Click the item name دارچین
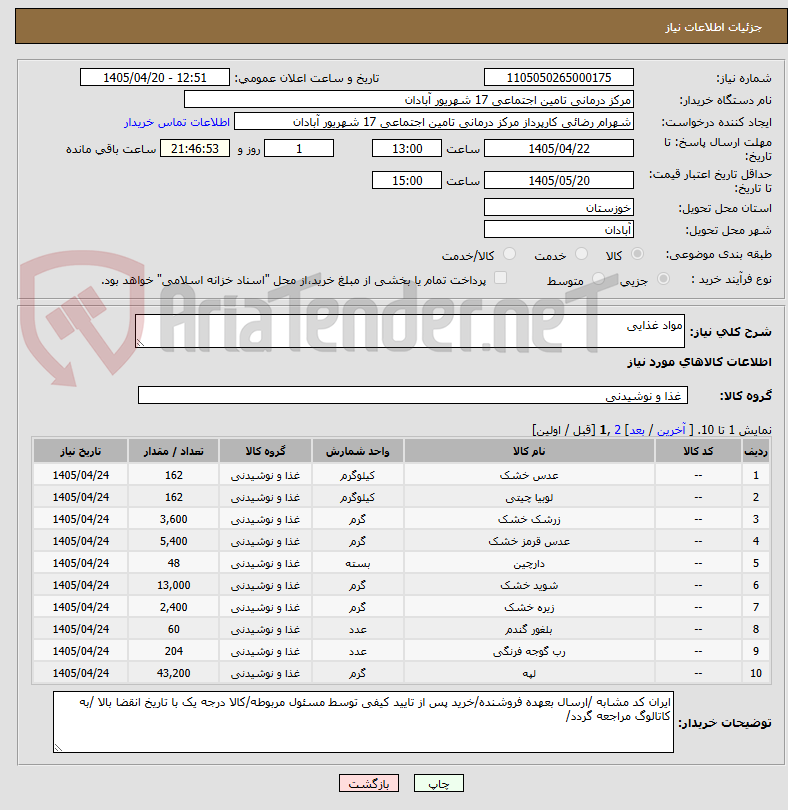 click(x=529, y=564)
